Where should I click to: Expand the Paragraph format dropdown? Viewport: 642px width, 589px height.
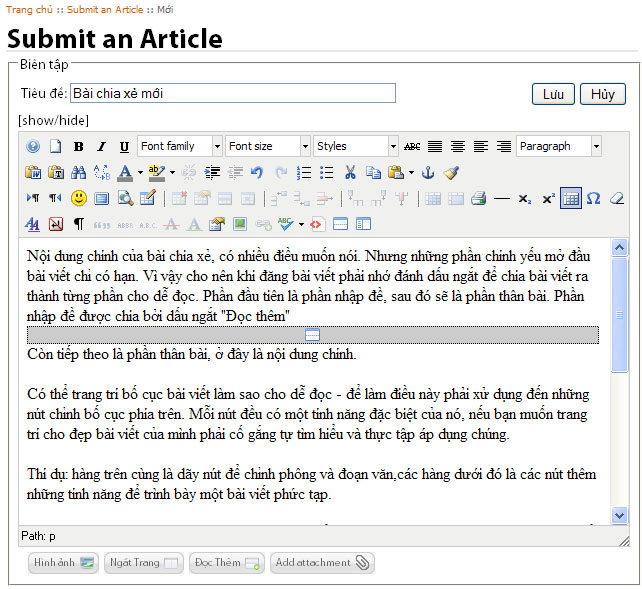tap(596, 147)
